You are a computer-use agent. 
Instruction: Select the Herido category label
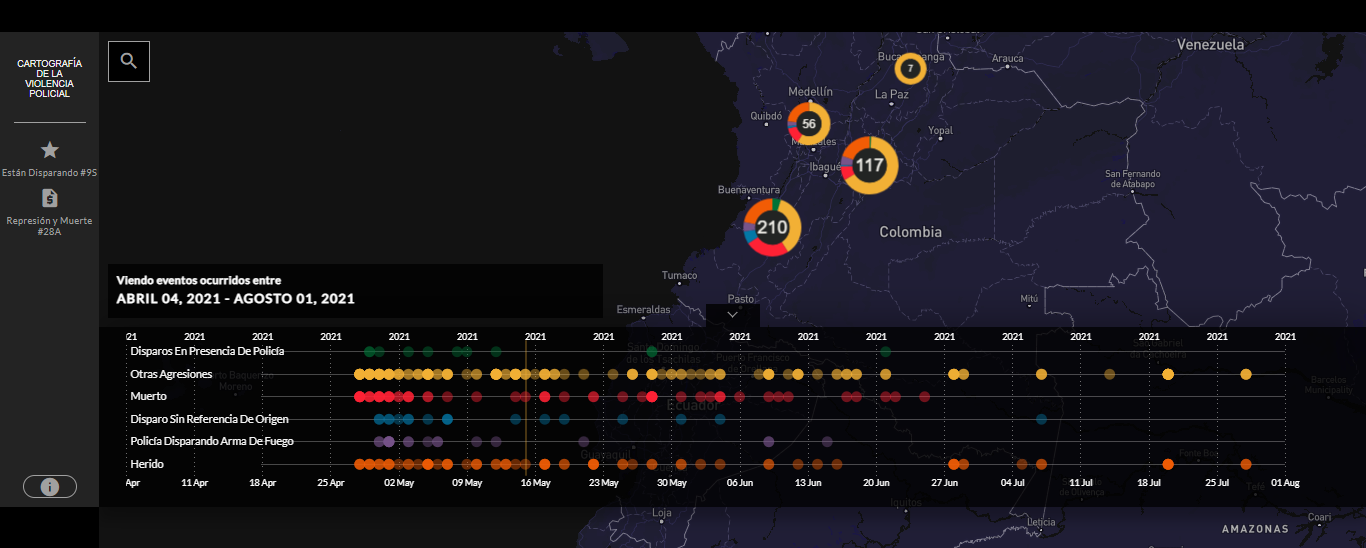click(x=147, y=464)
